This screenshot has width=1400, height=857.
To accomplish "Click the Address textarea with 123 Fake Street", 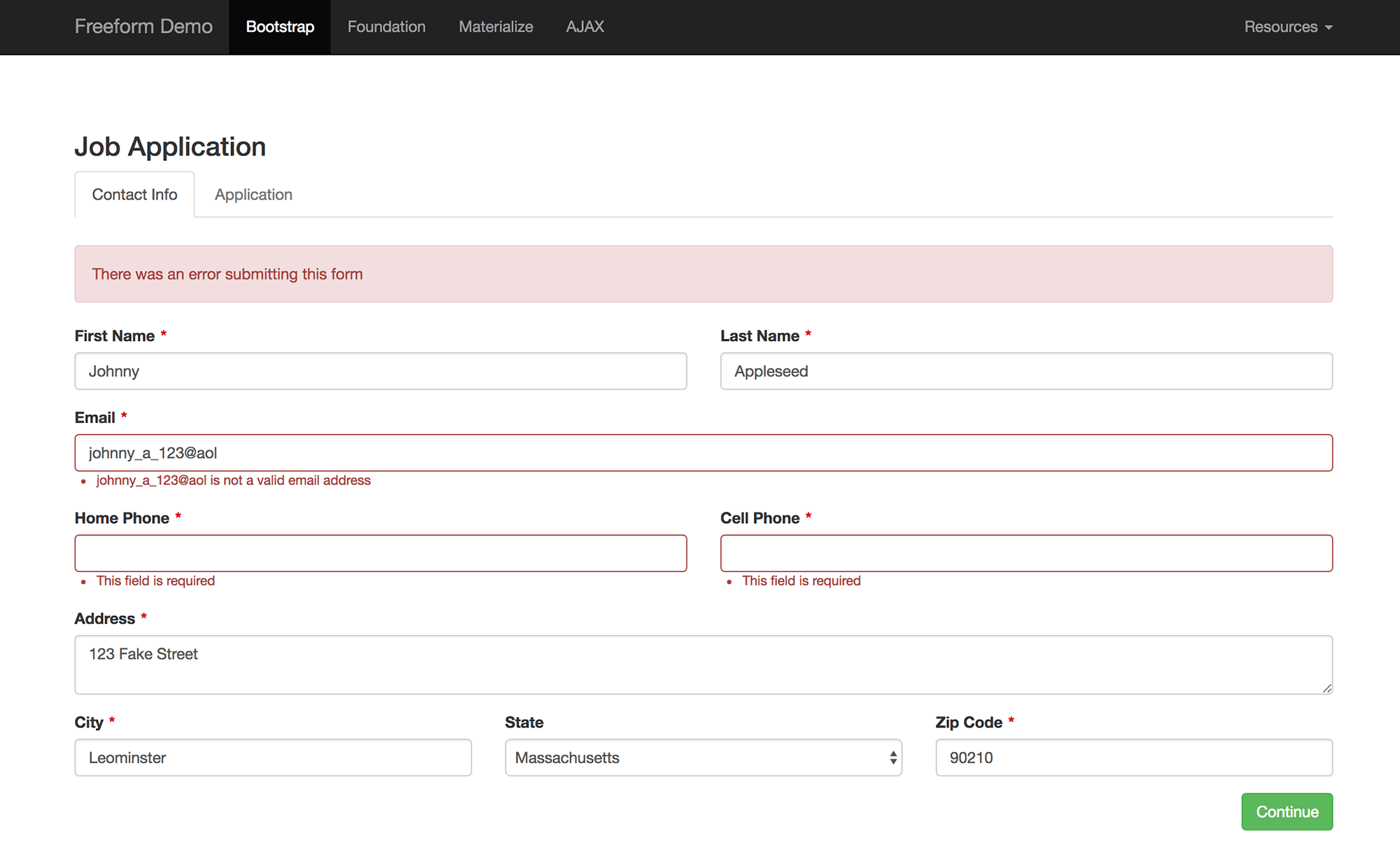I will [703, 664].
